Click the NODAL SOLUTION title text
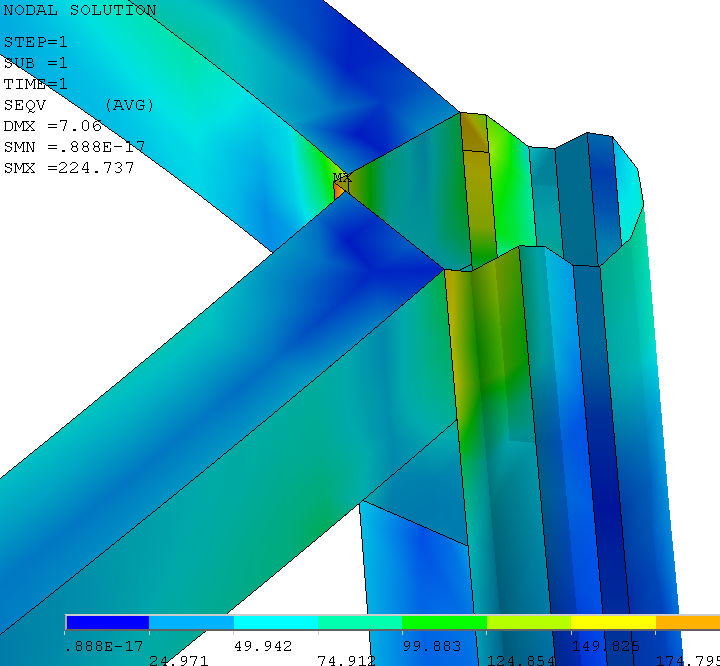 click(x=80, y=11)
